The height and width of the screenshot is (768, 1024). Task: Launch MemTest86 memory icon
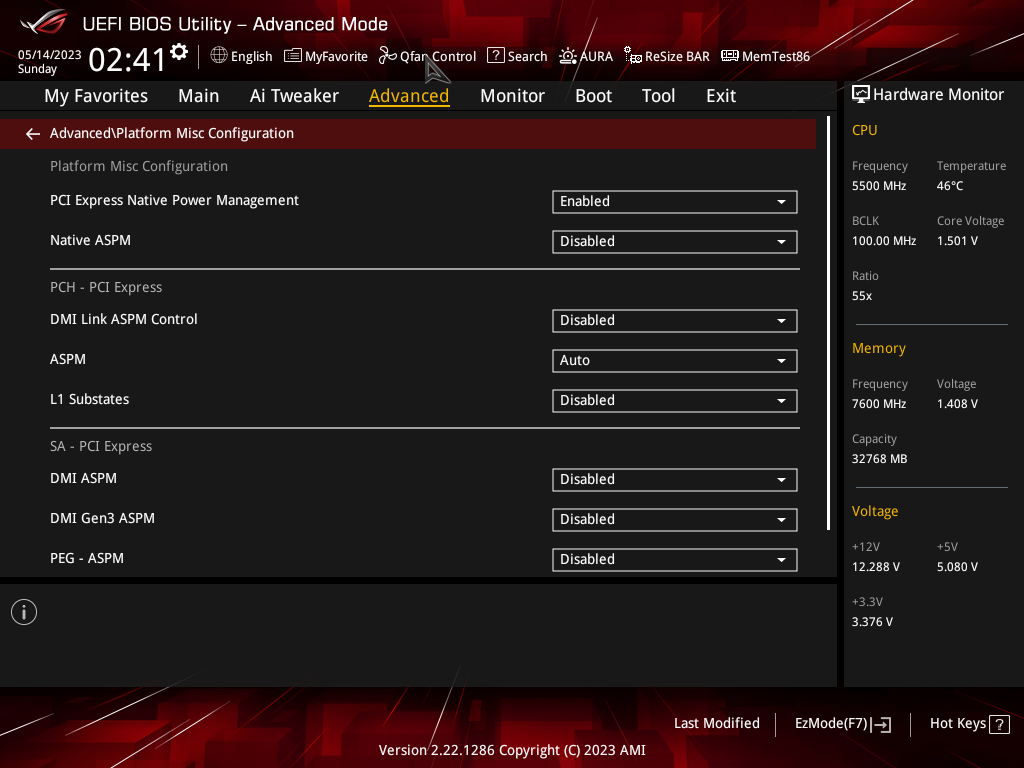click(729, 56)
